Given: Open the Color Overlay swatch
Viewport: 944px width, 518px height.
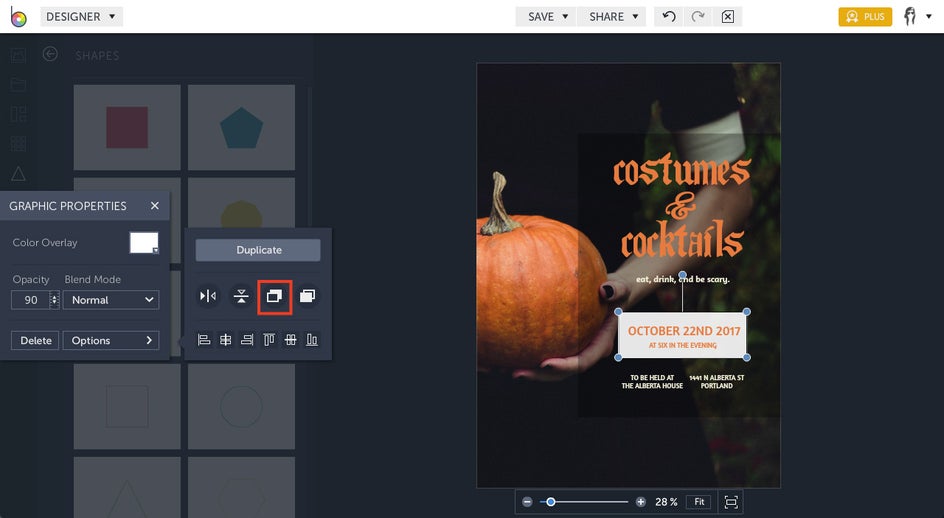Looking at the screenshot, I should [144, 243].
